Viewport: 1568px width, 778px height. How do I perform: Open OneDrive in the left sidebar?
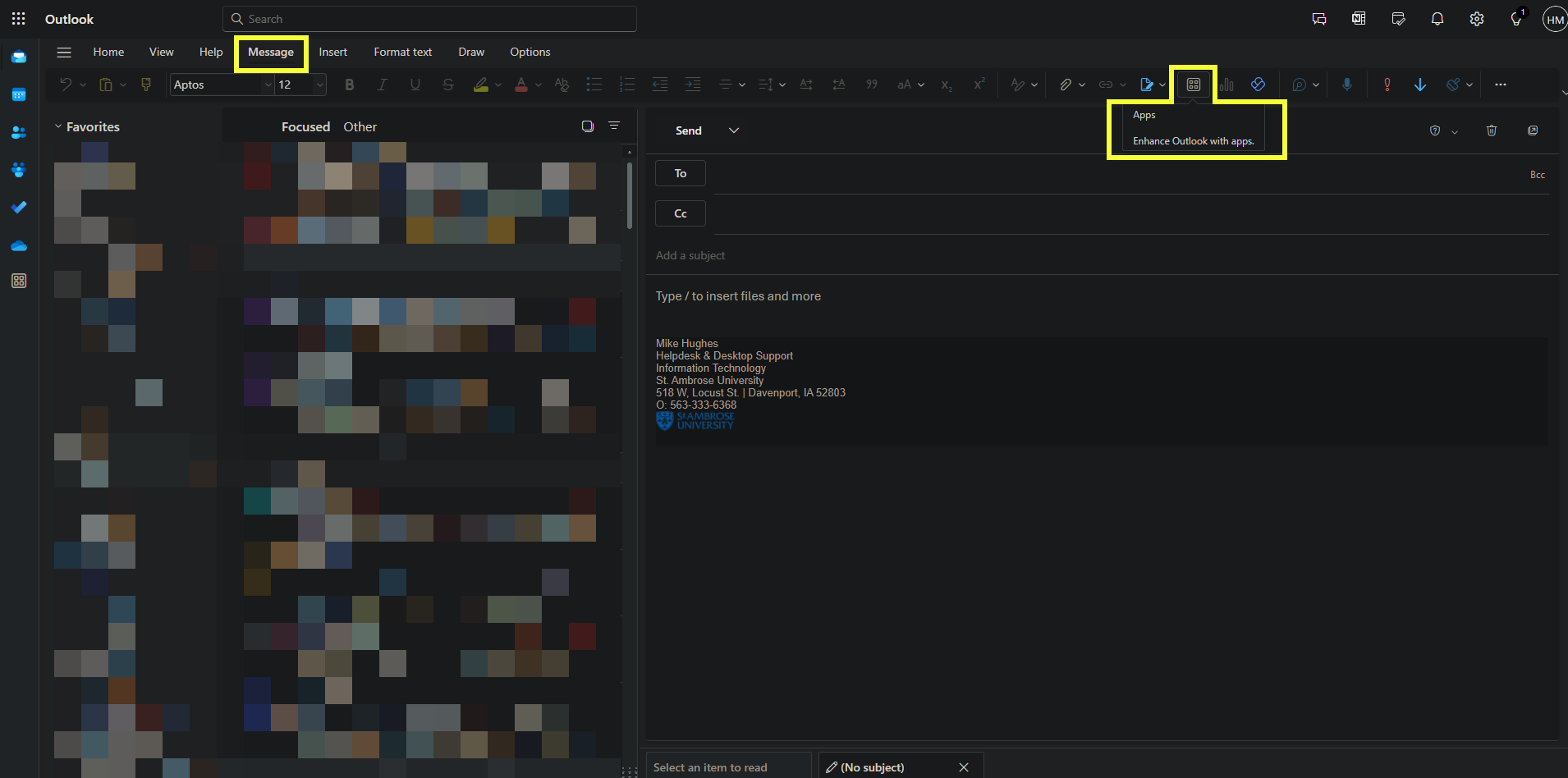19,245
